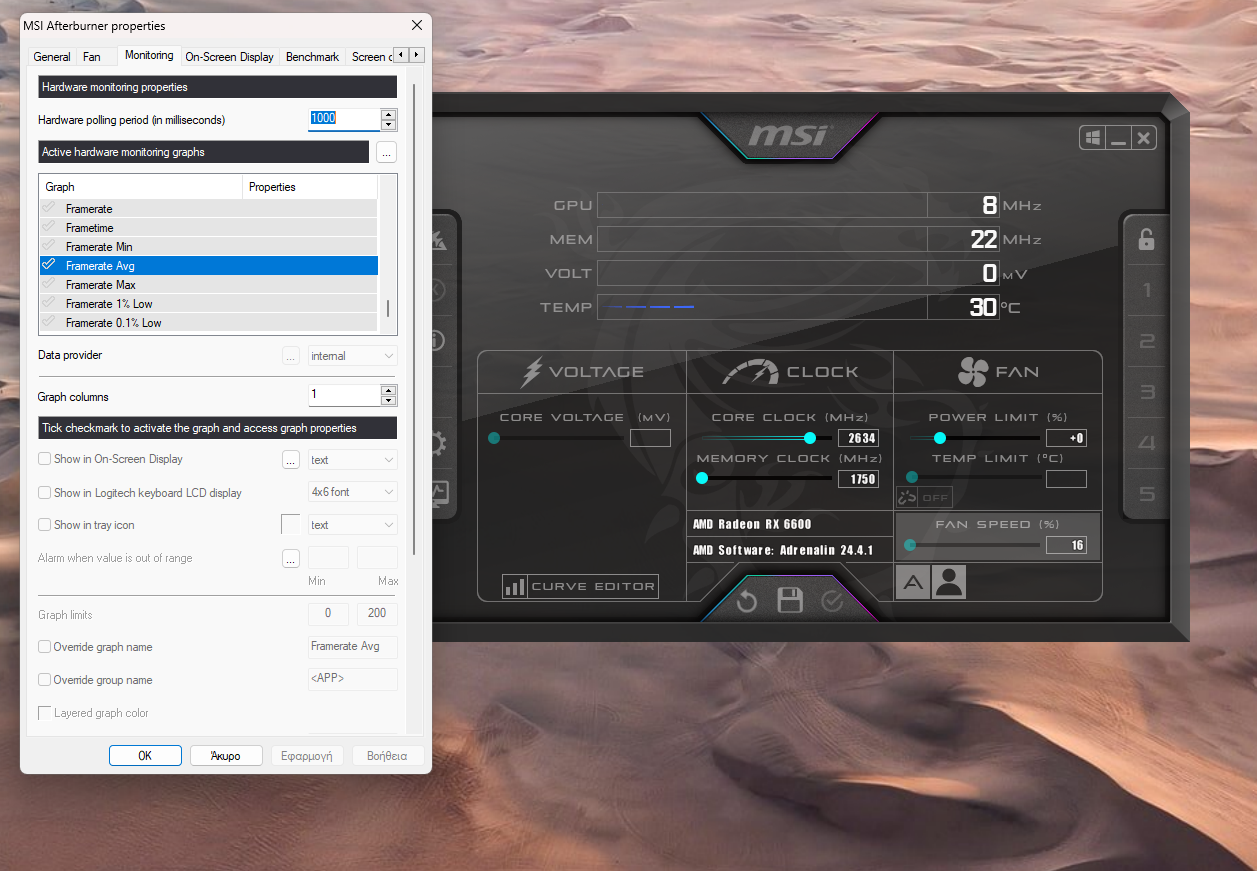The image size is (1257, 871).
Task: Toggle checkmark for Framerate Min row
Action: pos(48,246)
